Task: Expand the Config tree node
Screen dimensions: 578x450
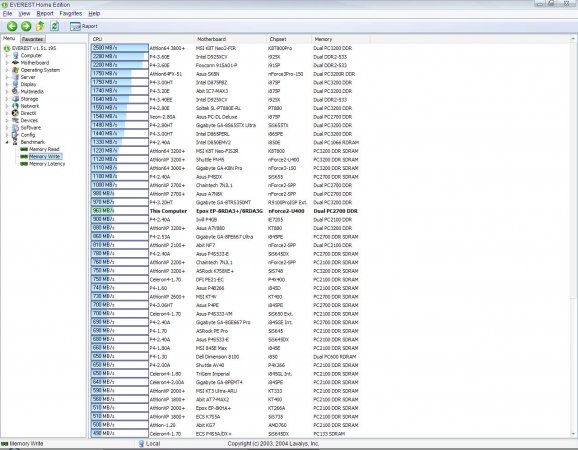Action: click(x=7, y=135)
